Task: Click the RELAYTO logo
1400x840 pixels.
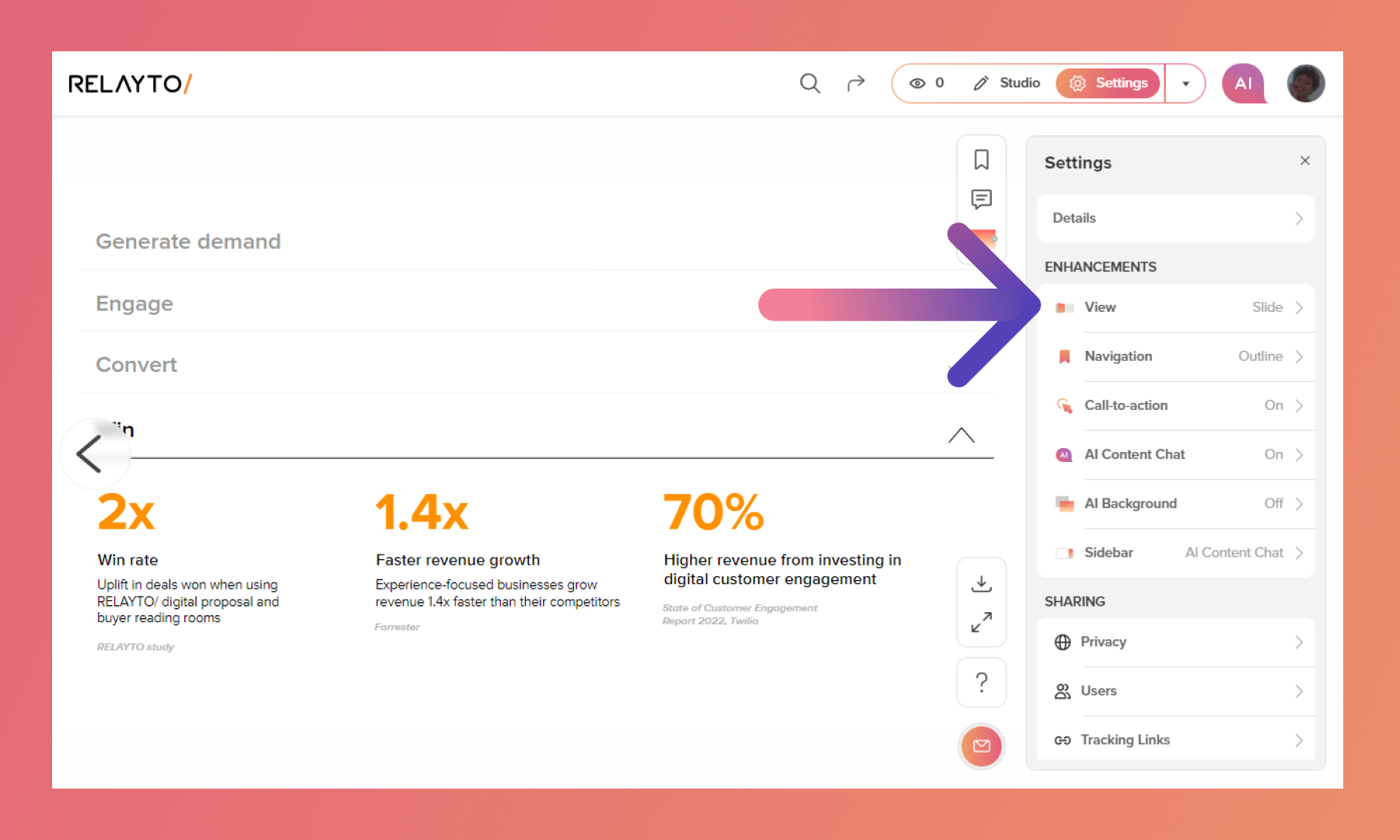Action: click(131, 83)
